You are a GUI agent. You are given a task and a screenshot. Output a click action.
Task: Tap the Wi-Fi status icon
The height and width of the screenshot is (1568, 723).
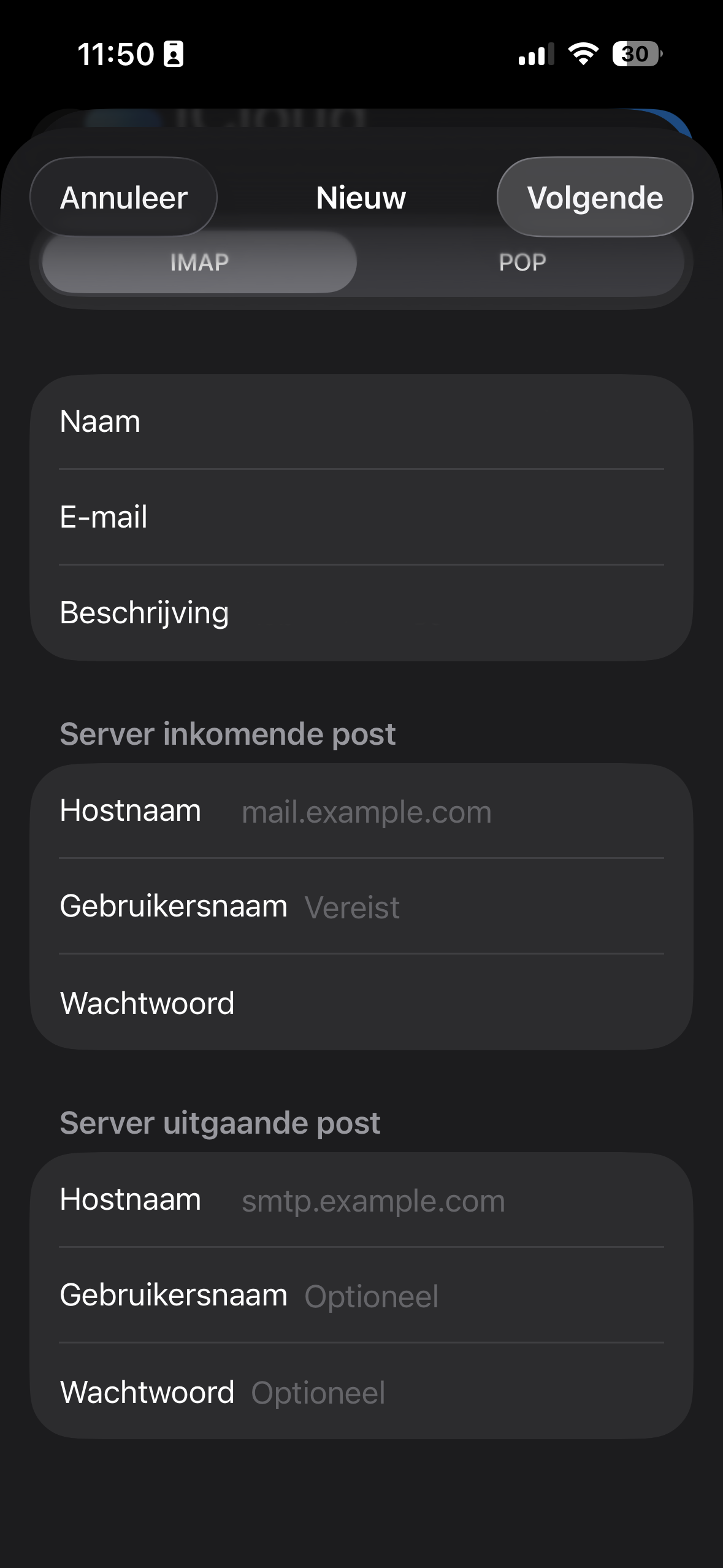click(x=583, y=54)
